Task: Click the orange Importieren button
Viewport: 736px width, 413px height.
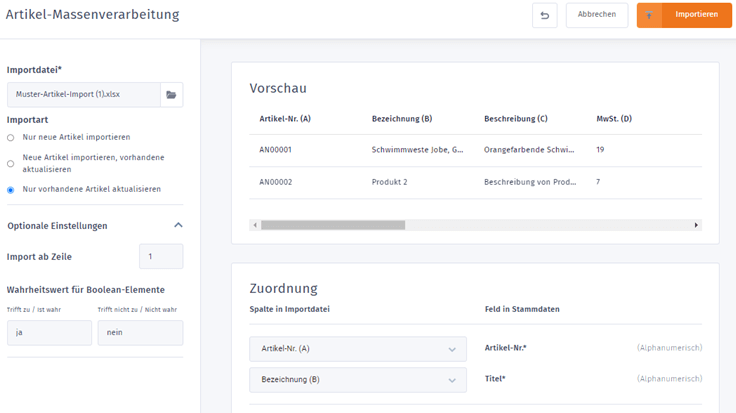Action: coord(684,15)
